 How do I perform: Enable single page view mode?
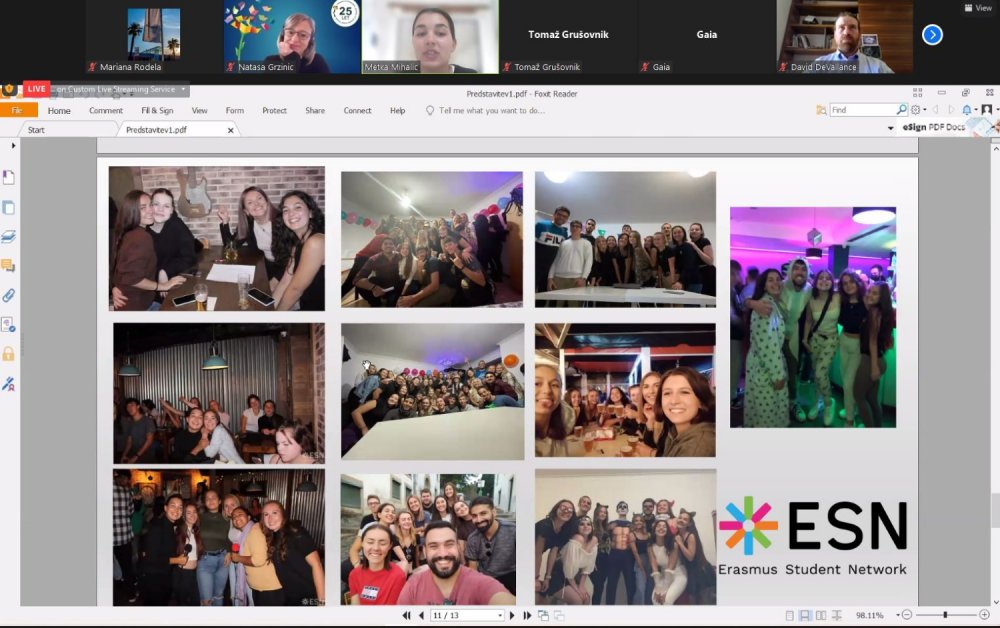point(789,615)
